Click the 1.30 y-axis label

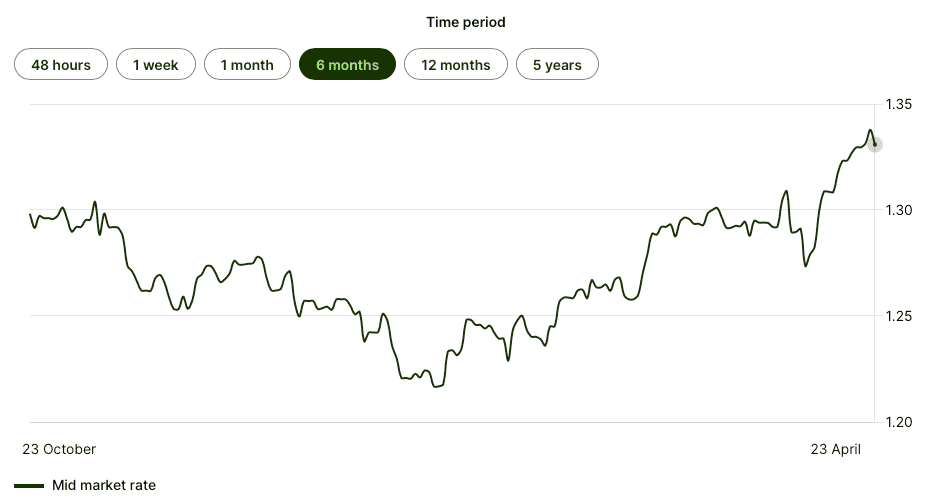[898, 210]
